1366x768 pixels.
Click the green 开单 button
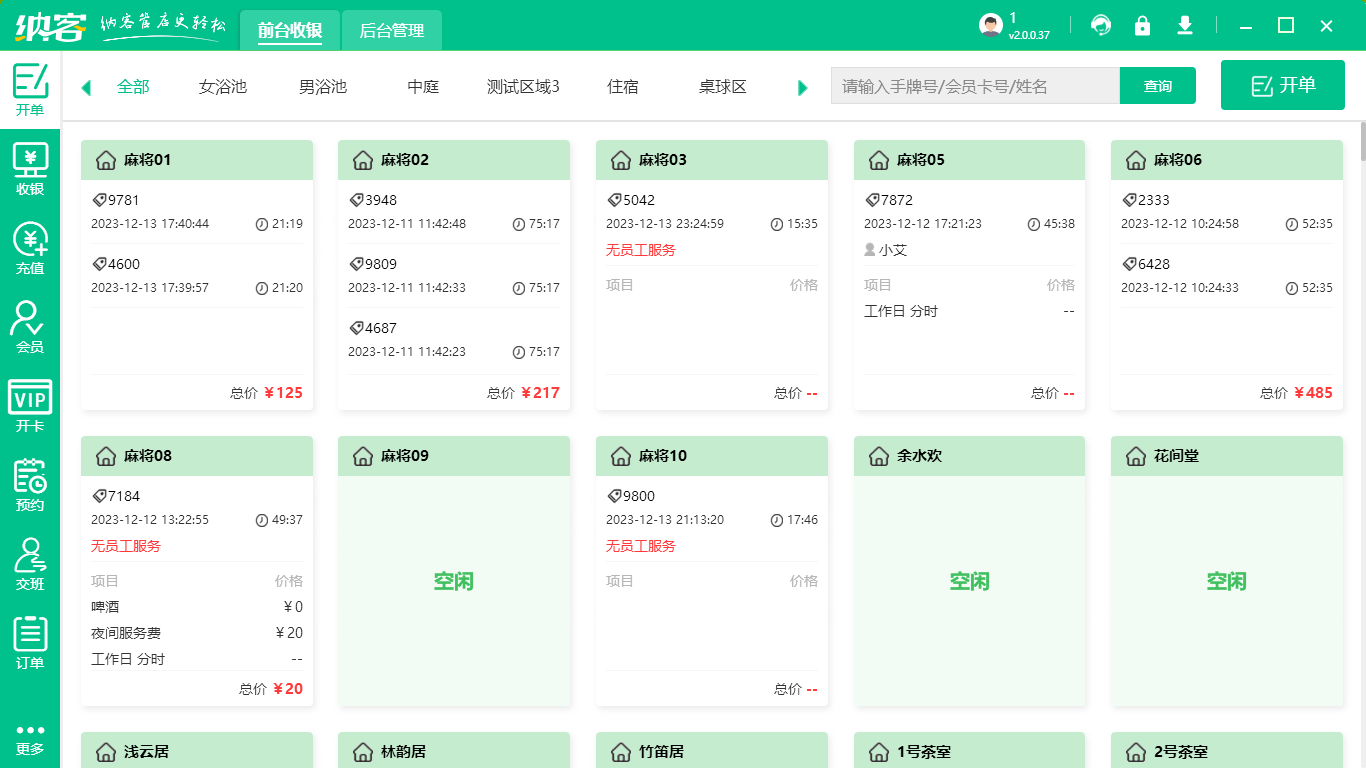pyautogui.click(x=1282, y=84)
